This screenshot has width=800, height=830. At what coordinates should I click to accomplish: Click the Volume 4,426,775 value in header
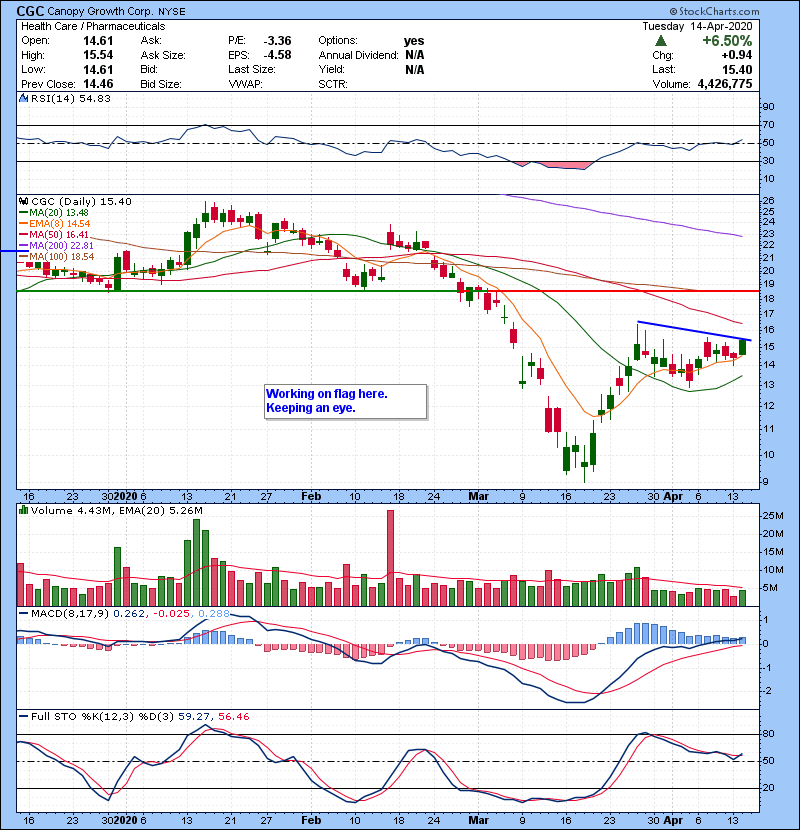tap(725, 84)
